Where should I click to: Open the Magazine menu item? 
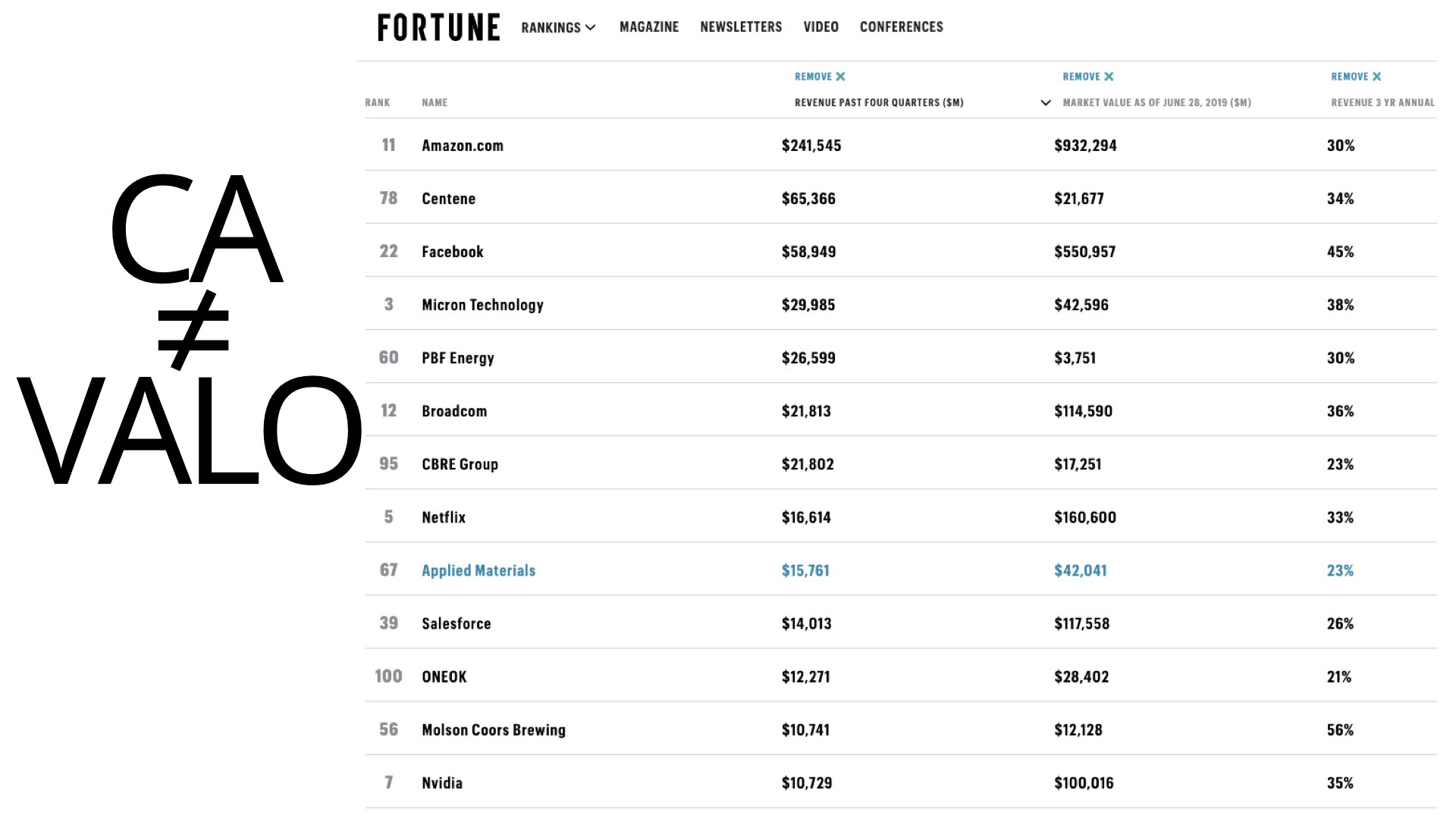(649, 27)
